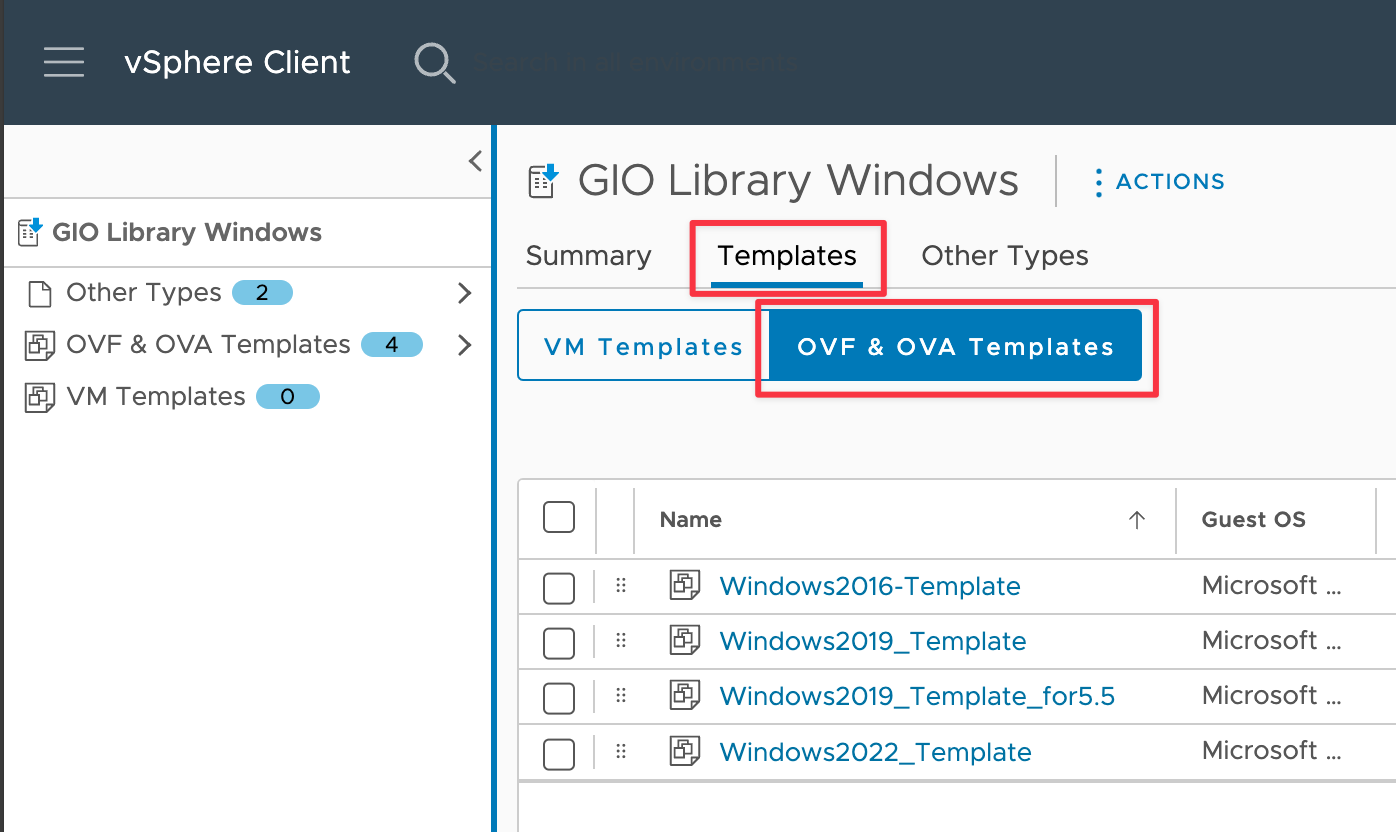This screenshot has height=832, width=1396.
Task: Click the three-dot icon beside ACTIONS
Action: (1098, 182)
